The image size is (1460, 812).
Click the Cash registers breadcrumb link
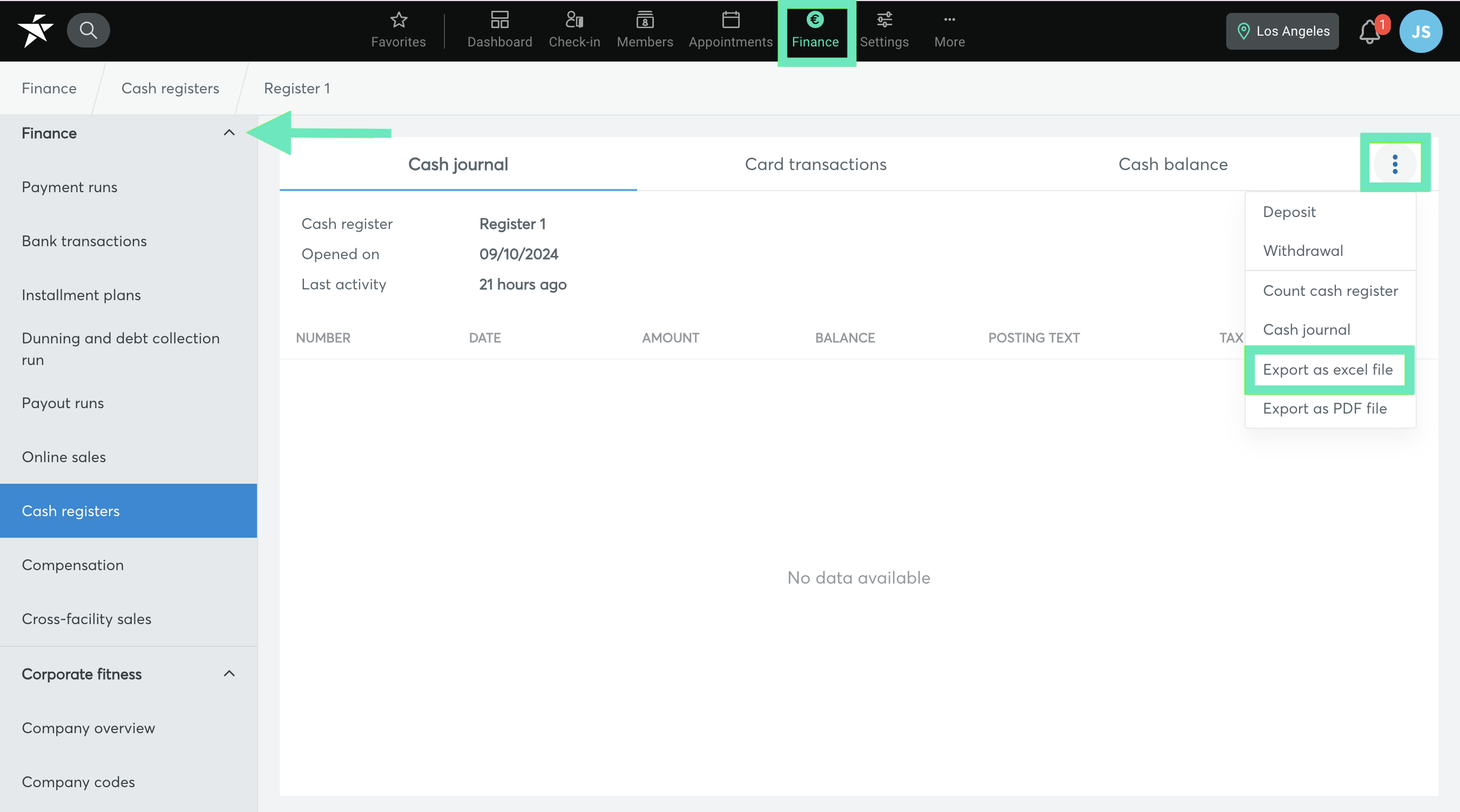pyautogui.click(x=170, y=89)
